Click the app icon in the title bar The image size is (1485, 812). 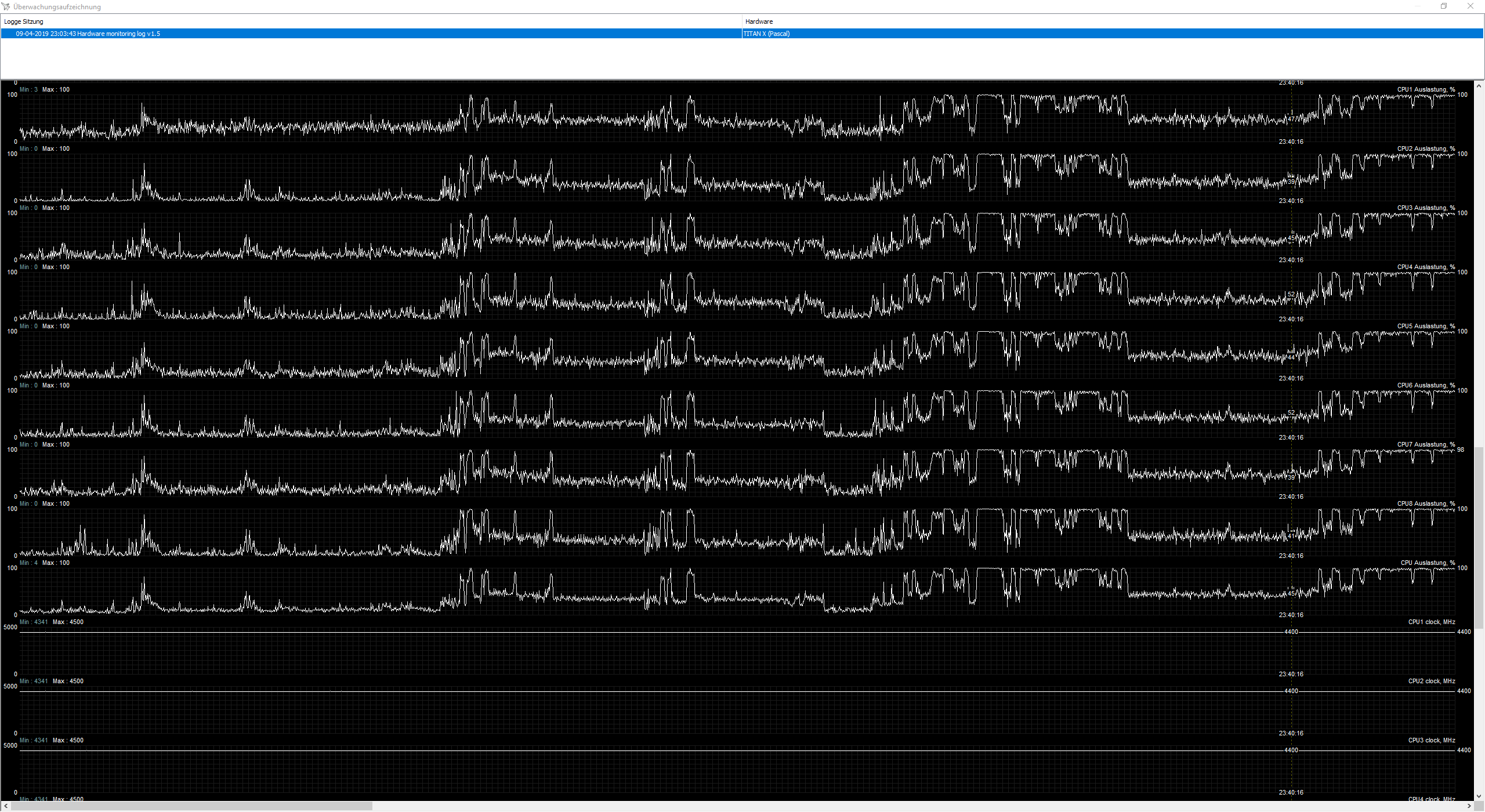(6, 6)
